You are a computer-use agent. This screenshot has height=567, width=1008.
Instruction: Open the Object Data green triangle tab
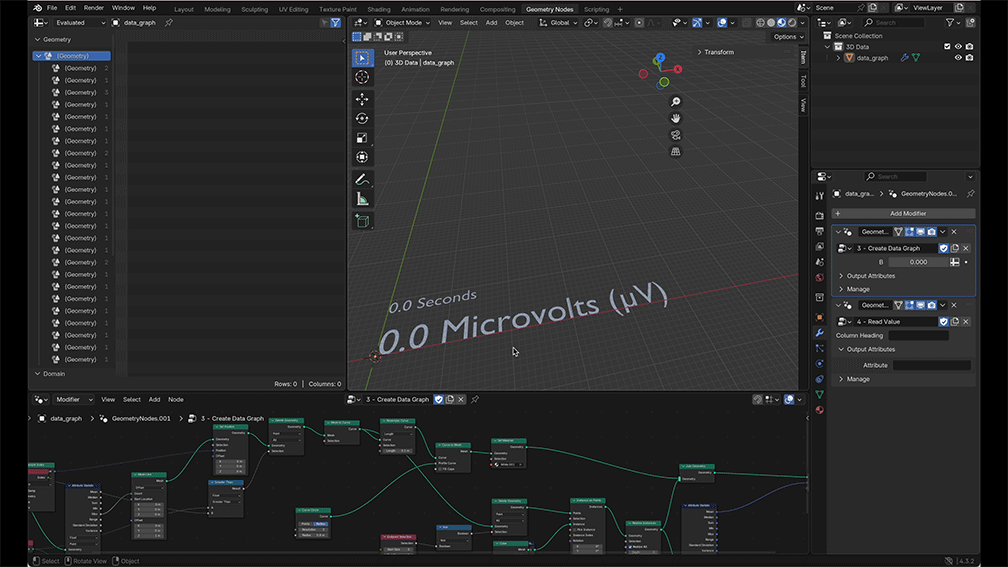pos(820,395)
